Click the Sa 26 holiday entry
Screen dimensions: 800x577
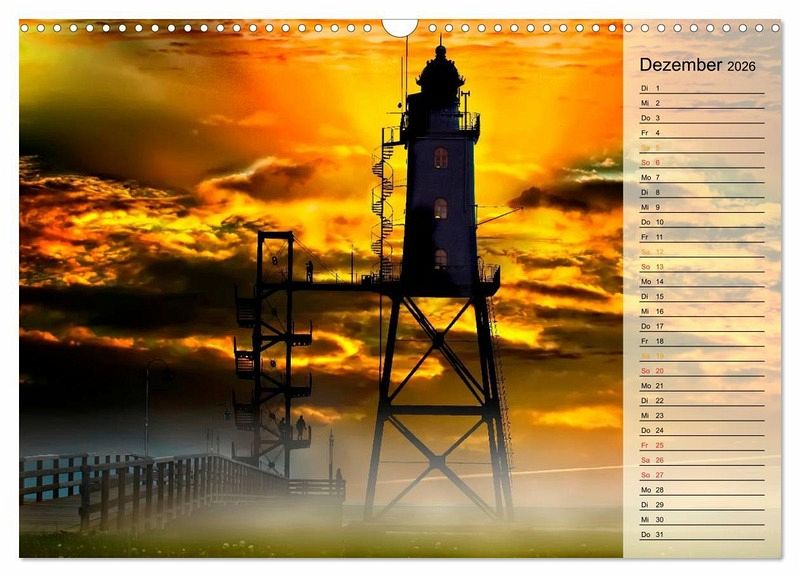coord(701,460)
